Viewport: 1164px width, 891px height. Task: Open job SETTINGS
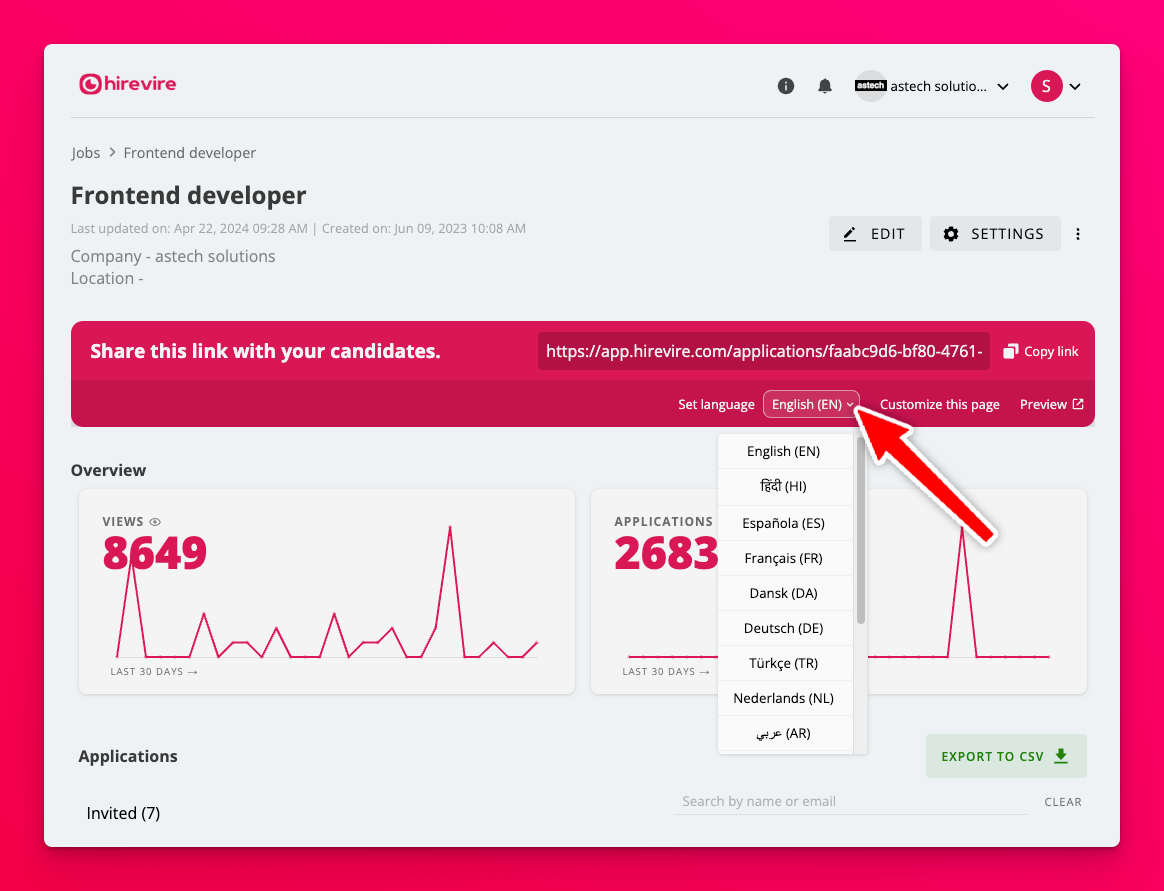point(995,234)
